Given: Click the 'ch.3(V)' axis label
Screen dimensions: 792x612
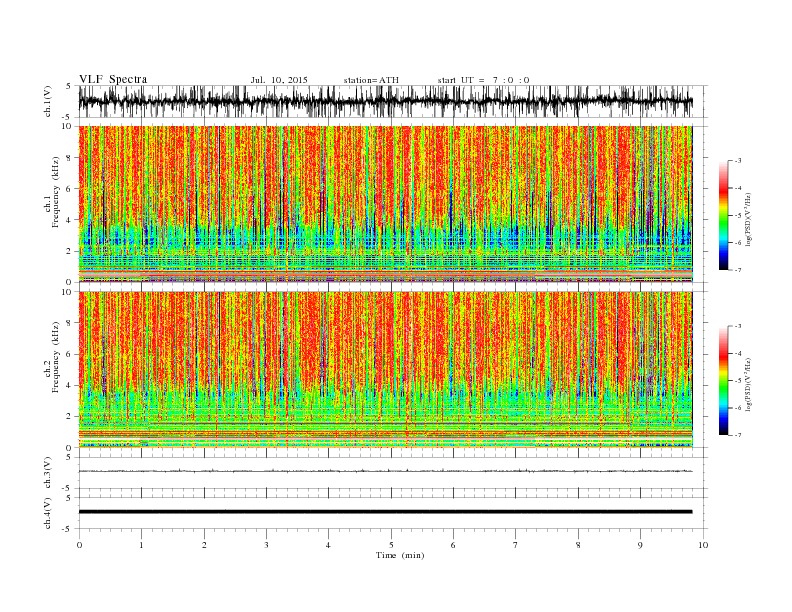Looking at the screenshot, I should (48, 473).
